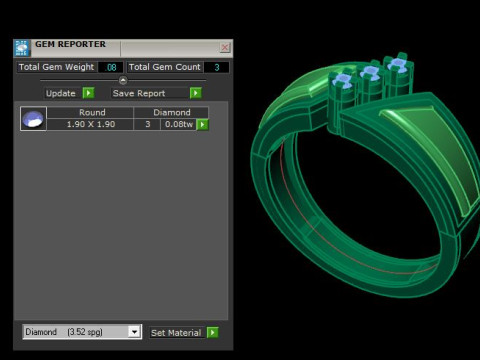Click the Total Gem Weight value .08

tap(111, 67)
